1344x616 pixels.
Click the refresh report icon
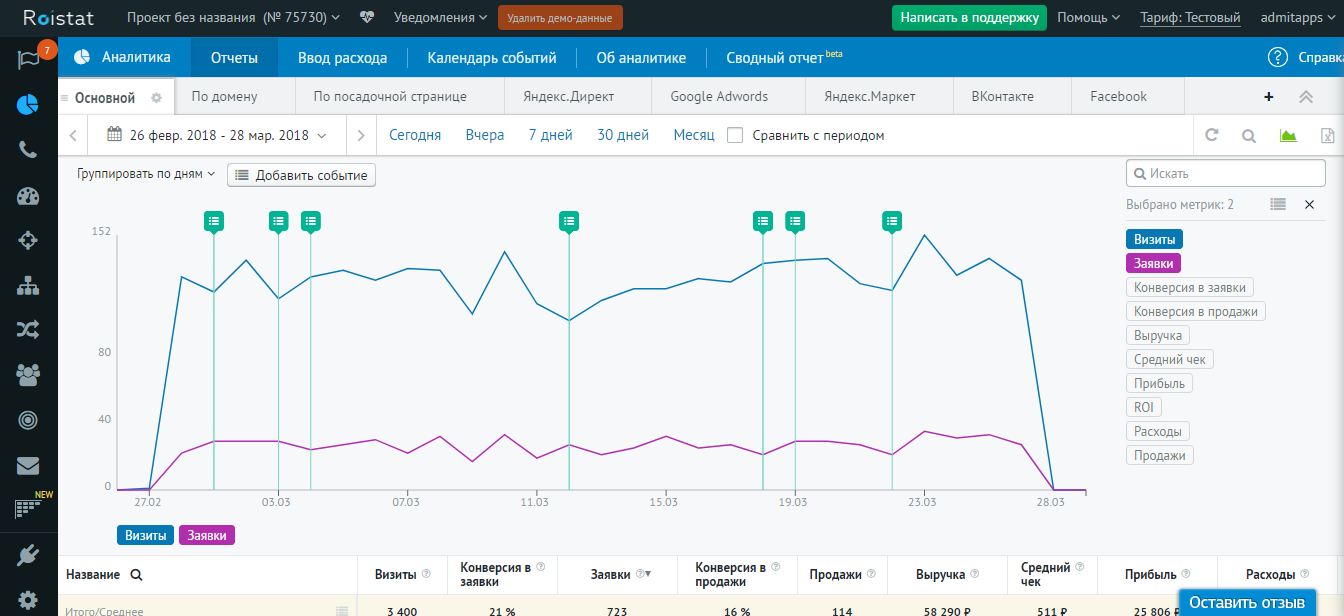coord(1212,135)
